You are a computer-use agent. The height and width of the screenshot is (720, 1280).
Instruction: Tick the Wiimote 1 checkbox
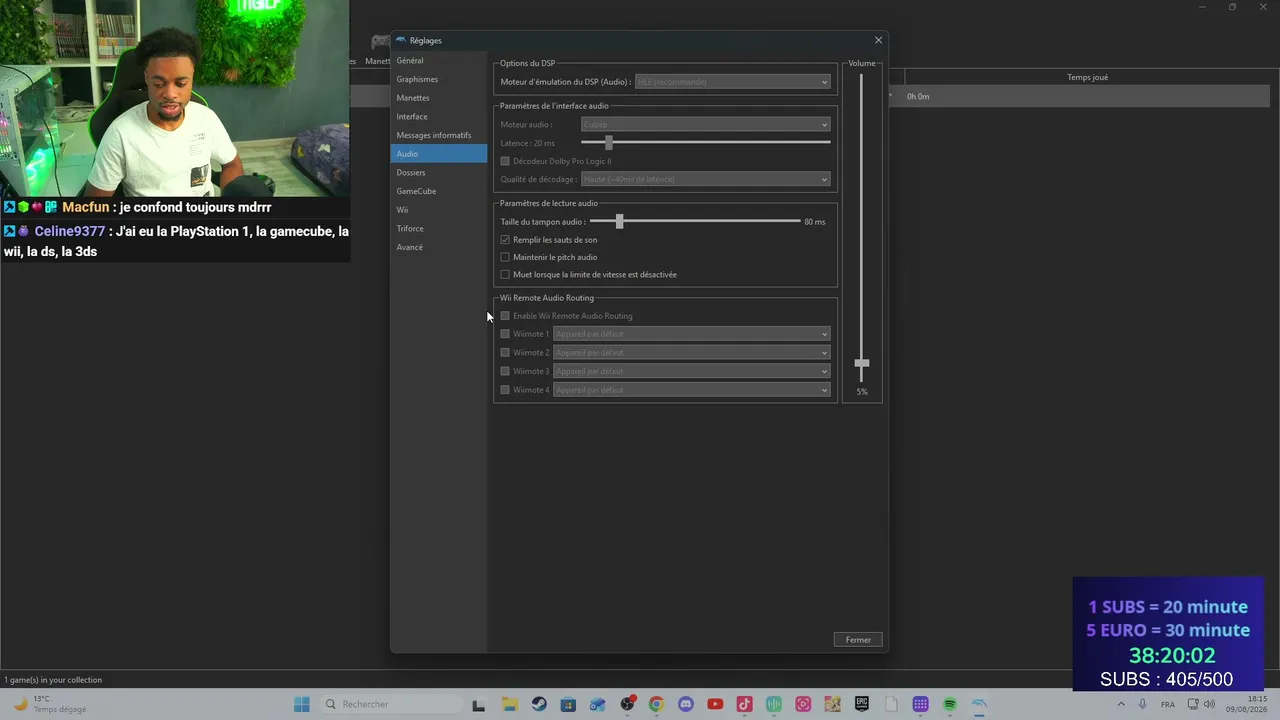tap(505, 334)
